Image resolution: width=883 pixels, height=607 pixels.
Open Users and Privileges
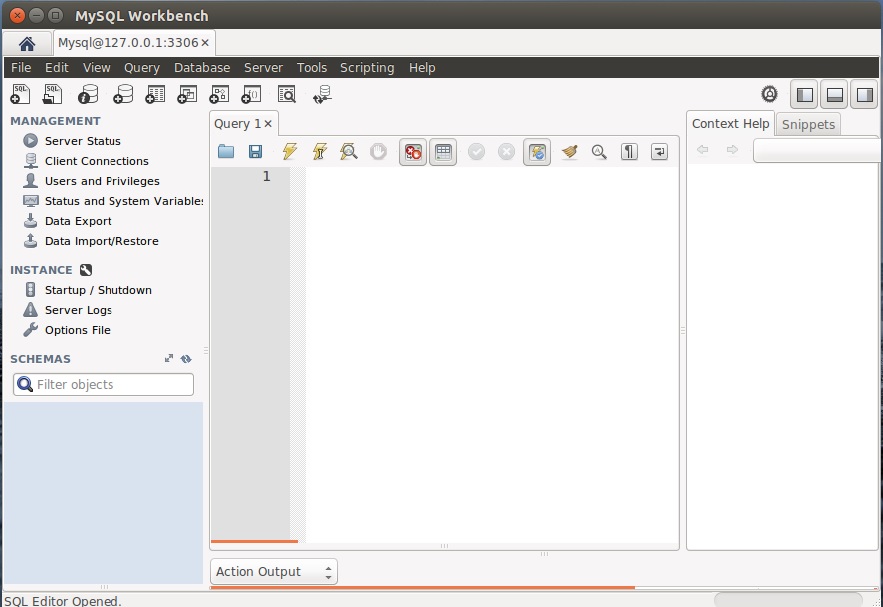(x=101, y=181)
